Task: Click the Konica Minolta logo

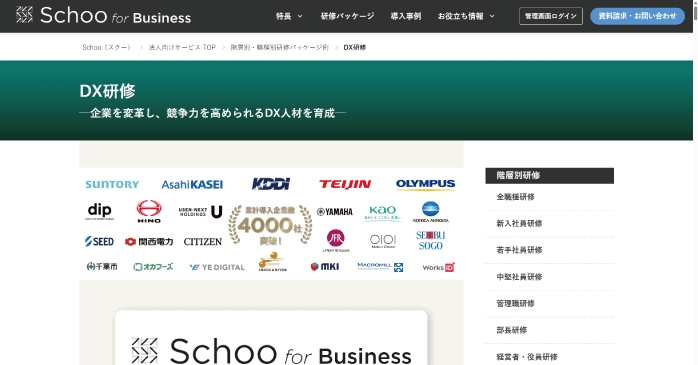Action: pyautogui.click(x=430, y=212)
